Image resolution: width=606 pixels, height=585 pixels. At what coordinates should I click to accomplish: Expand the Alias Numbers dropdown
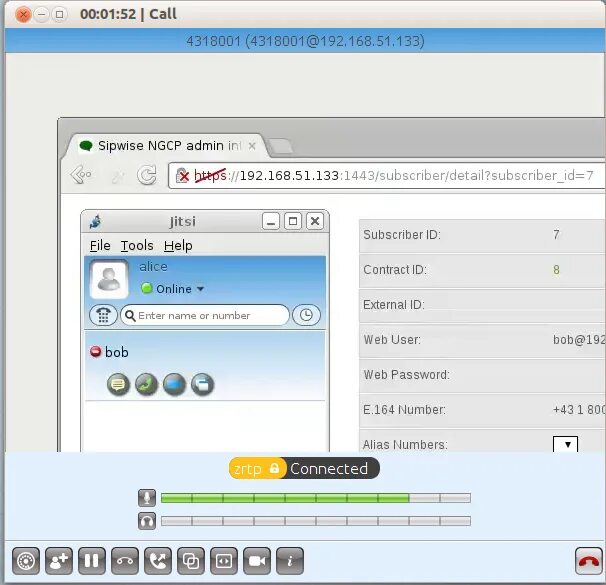565,444
